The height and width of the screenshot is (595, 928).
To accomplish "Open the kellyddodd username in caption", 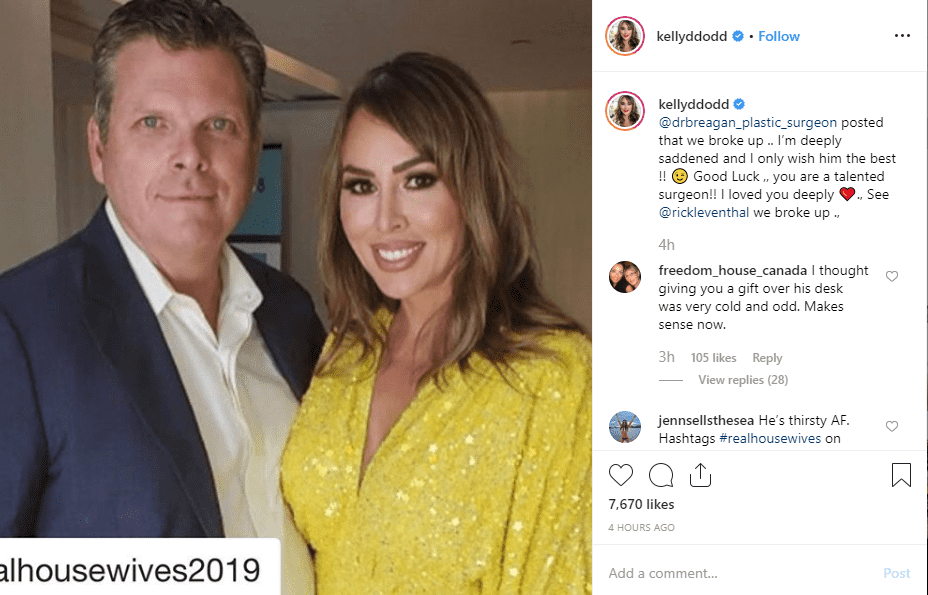I will click(x=694, y=104).
